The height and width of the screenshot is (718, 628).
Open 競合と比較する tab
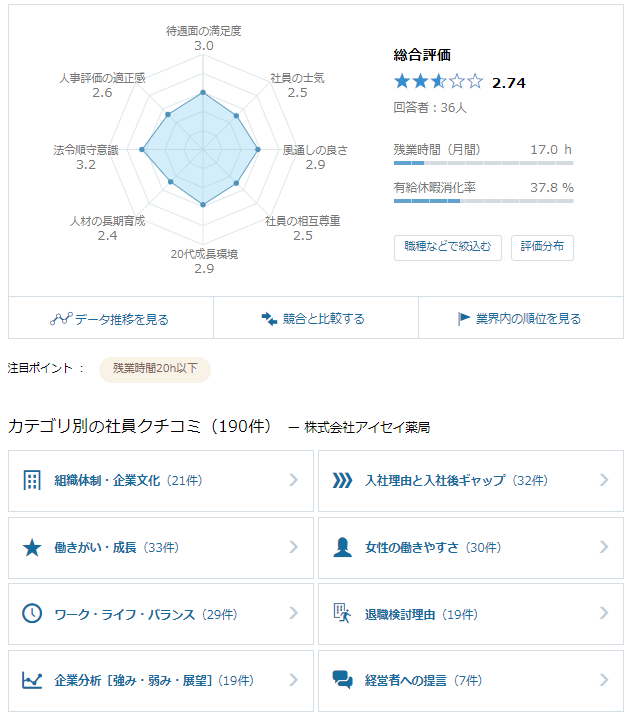coord(316,318)
